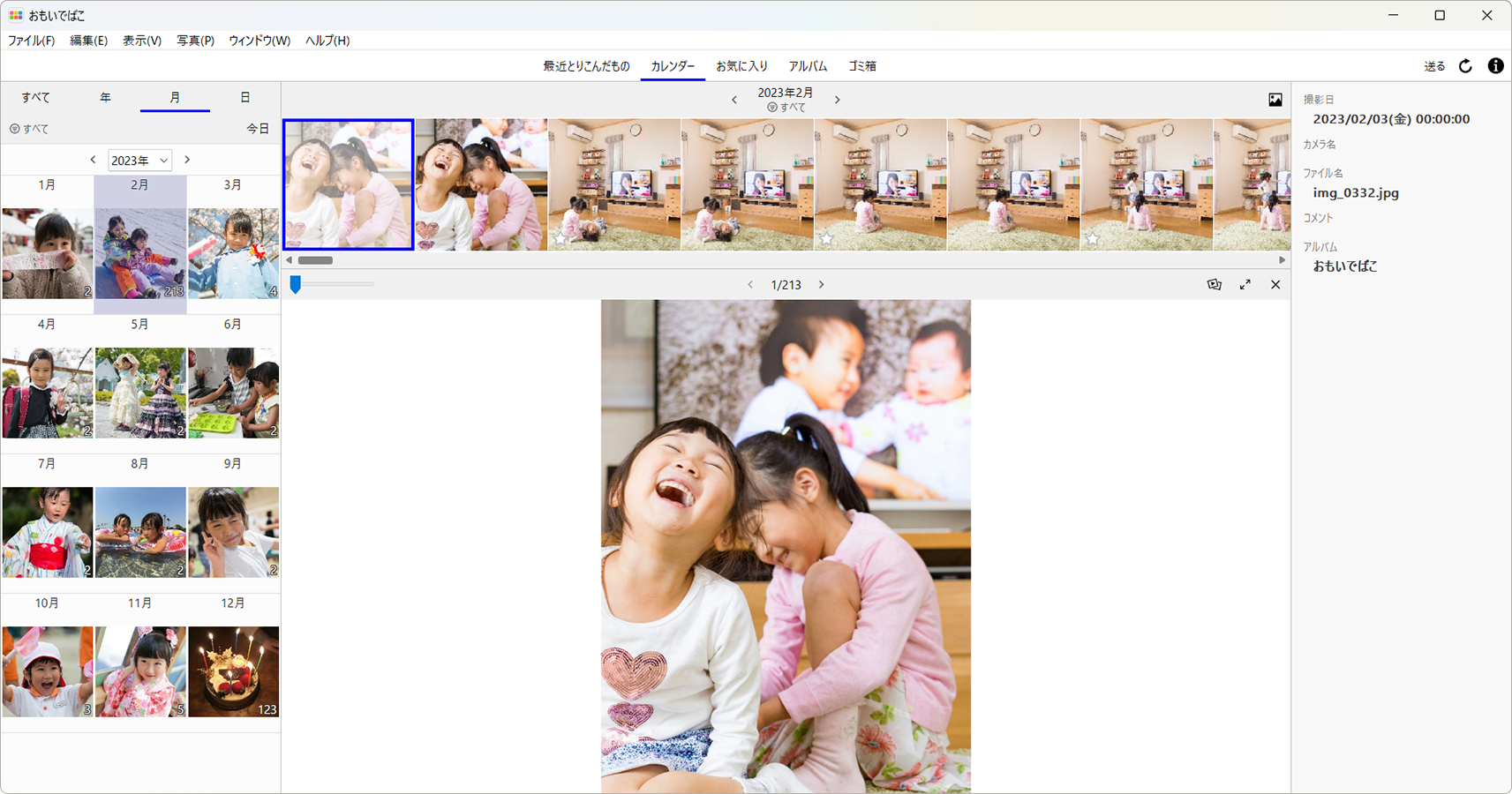The image size is (1512, 794).
Task: Open the 写真(P) menu
Action: [x=194, y=40]
